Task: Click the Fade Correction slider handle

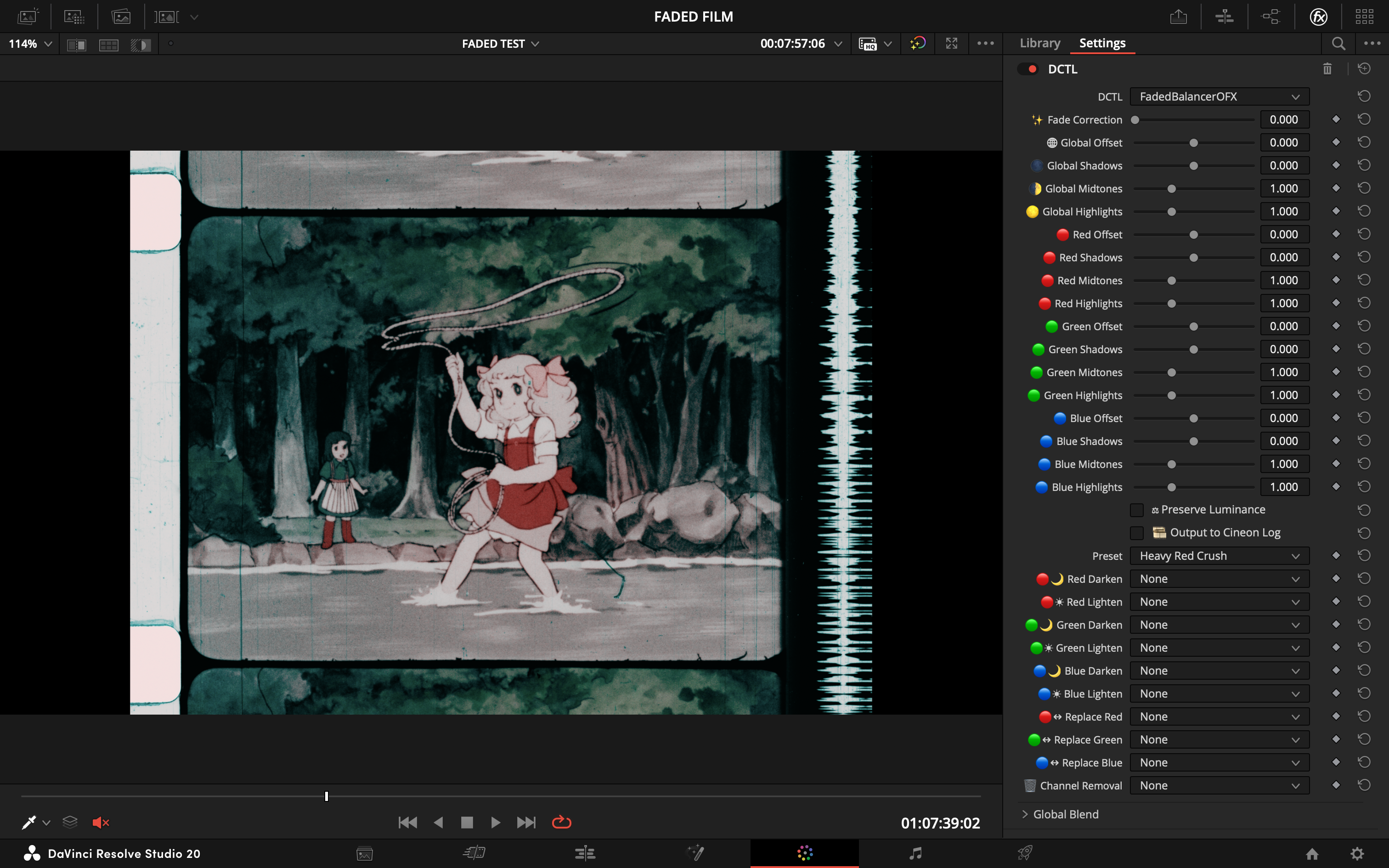Action: click(x=1135, y=120)
